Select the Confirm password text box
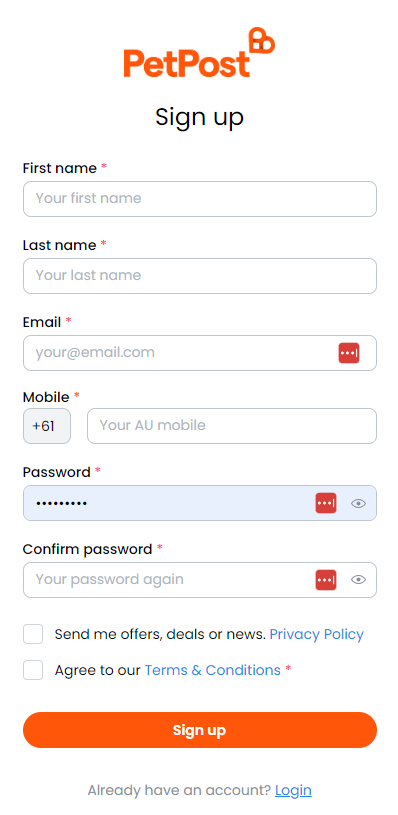 [x=200, y=580]
